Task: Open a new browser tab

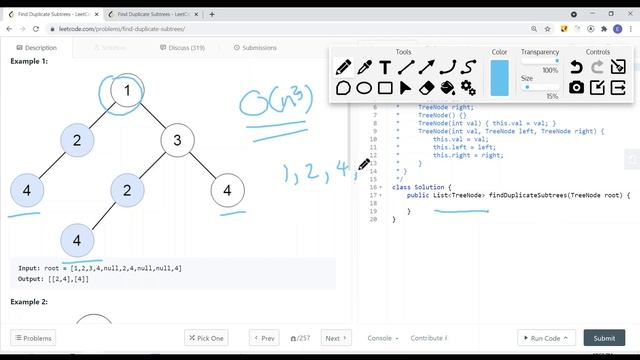Action: (x=212, y=14)
